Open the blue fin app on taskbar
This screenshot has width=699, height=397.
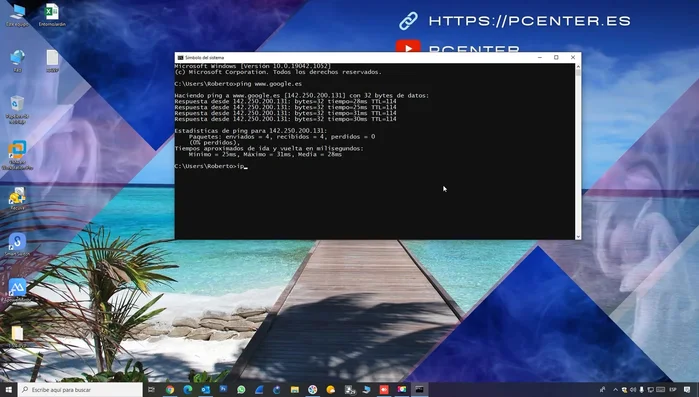point(259,389)
